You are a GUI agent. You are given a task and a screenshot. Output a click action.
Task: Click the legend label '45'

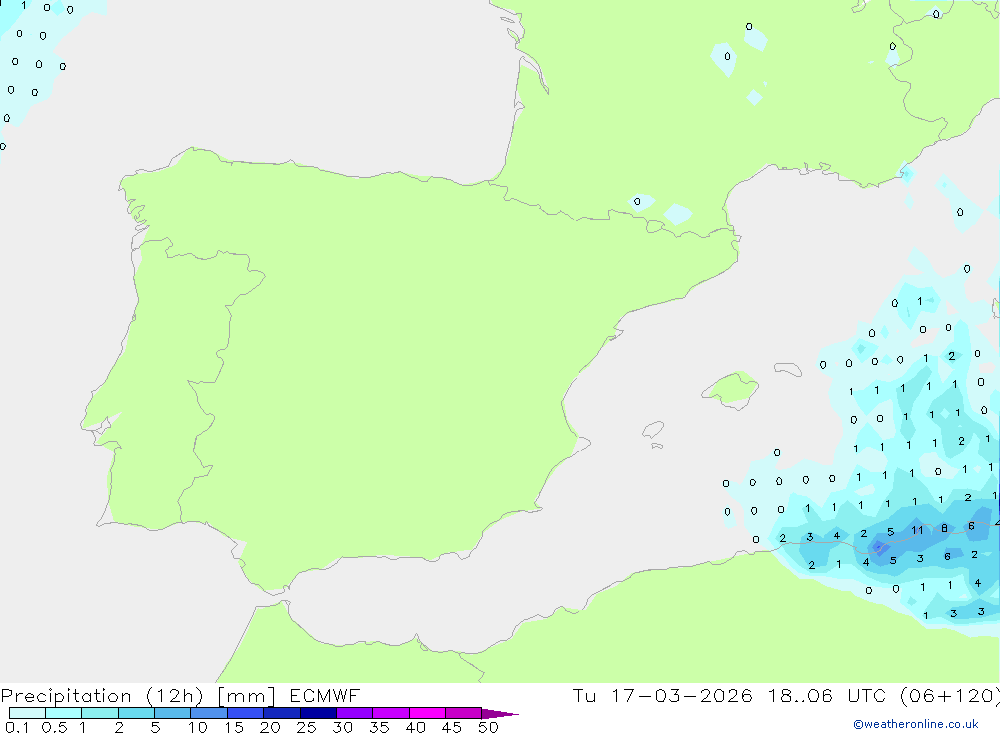point(452,727)
